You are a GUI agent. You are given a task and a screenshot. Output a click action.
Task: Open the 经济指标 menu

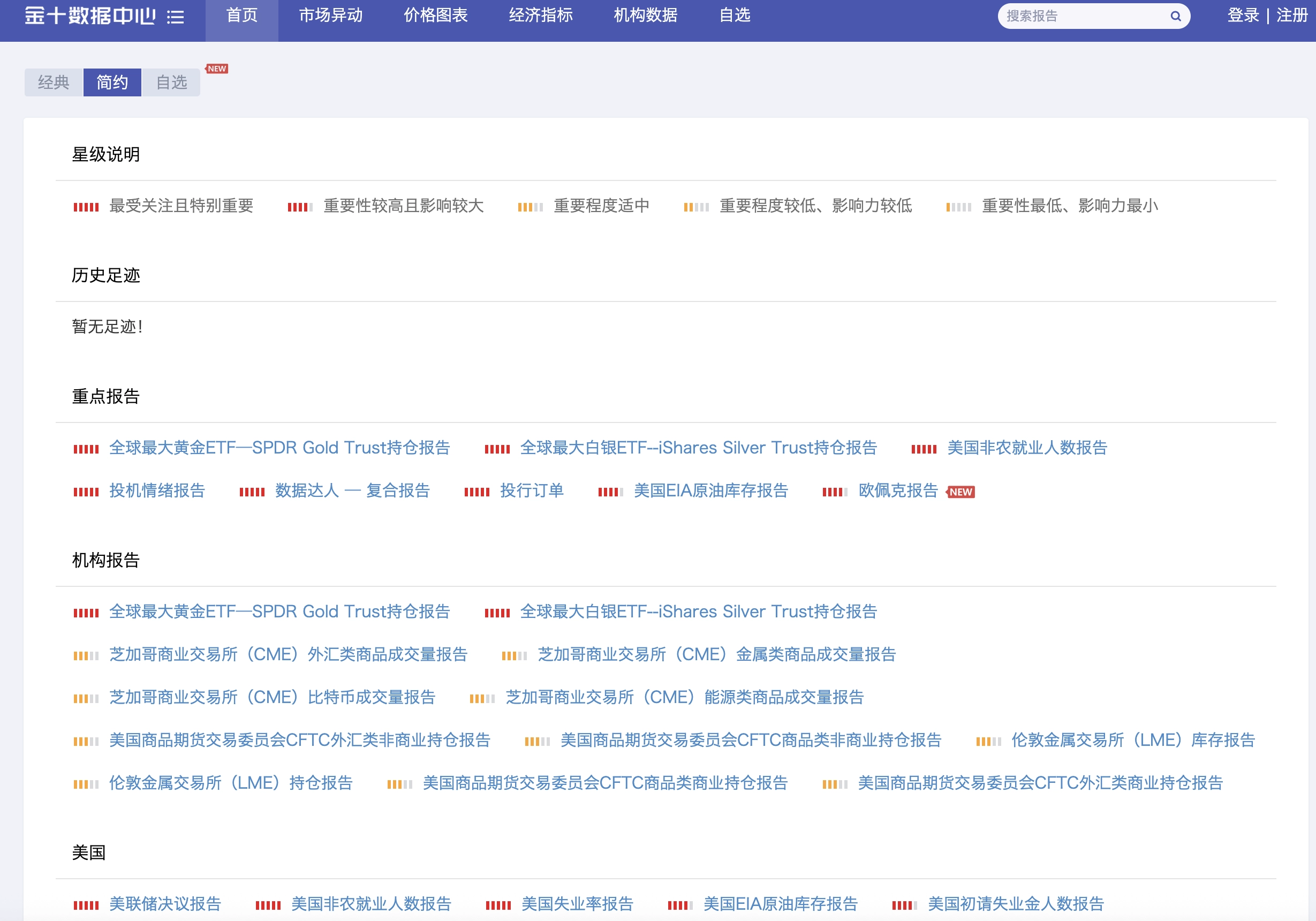(x=541, y=16)
